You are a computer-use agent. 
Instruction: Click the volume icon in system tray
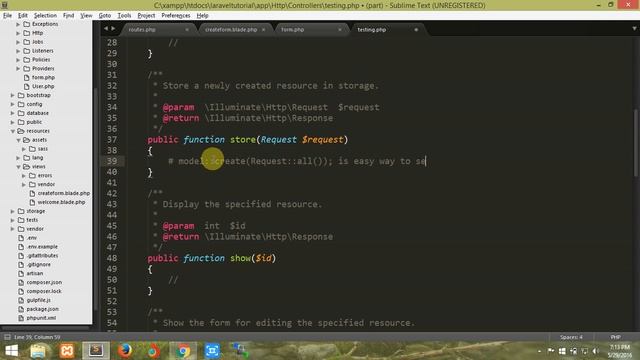click(x=596, y=351)
